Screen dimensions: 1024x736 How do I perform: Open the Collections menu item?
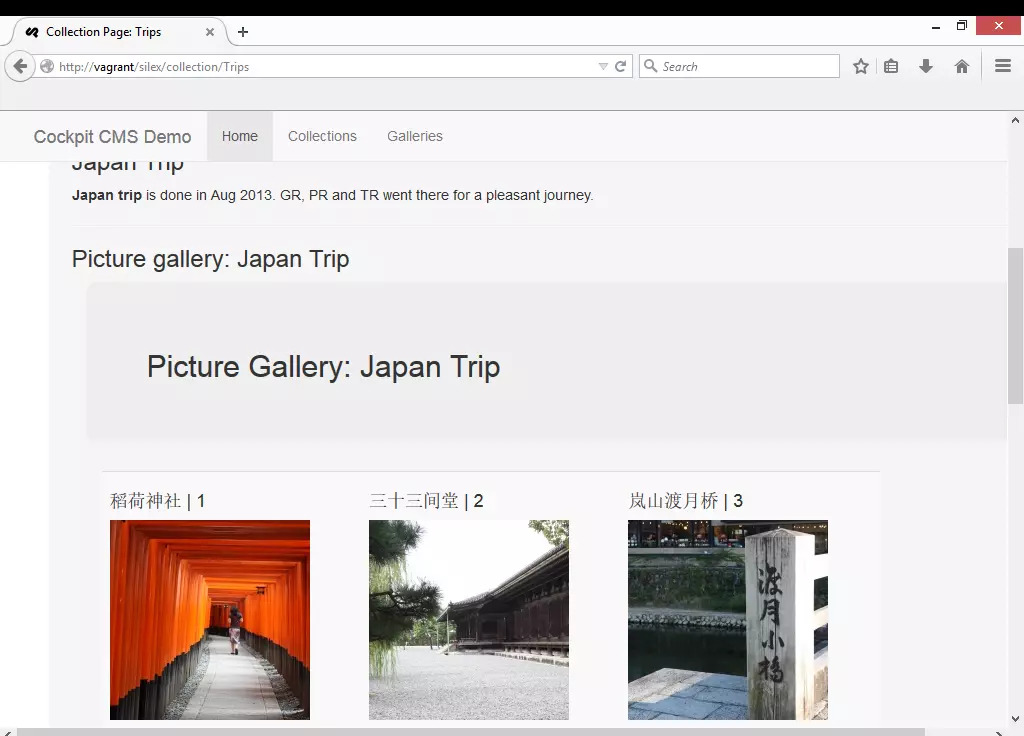322,136
